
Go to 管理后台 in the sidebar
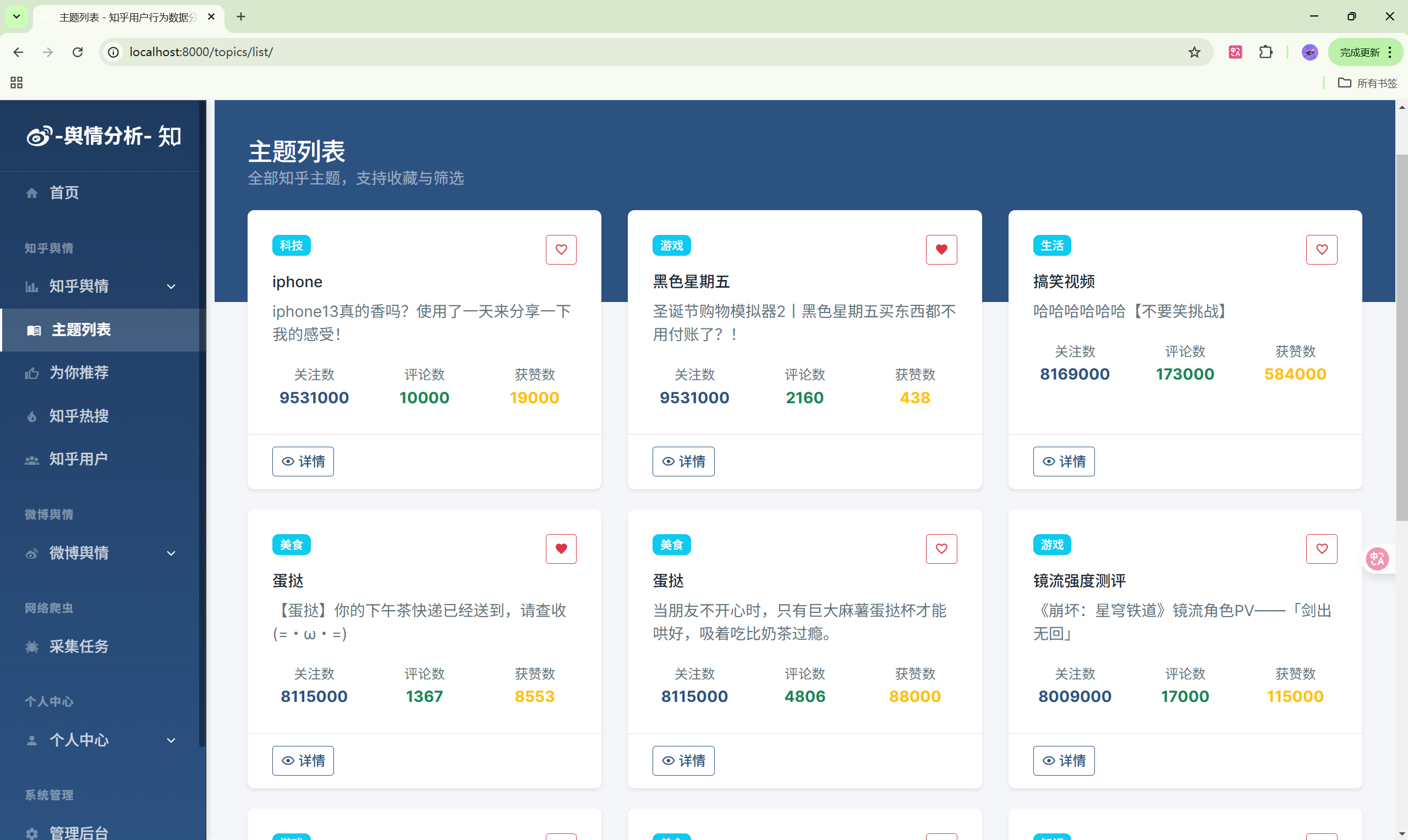(79, 832)
